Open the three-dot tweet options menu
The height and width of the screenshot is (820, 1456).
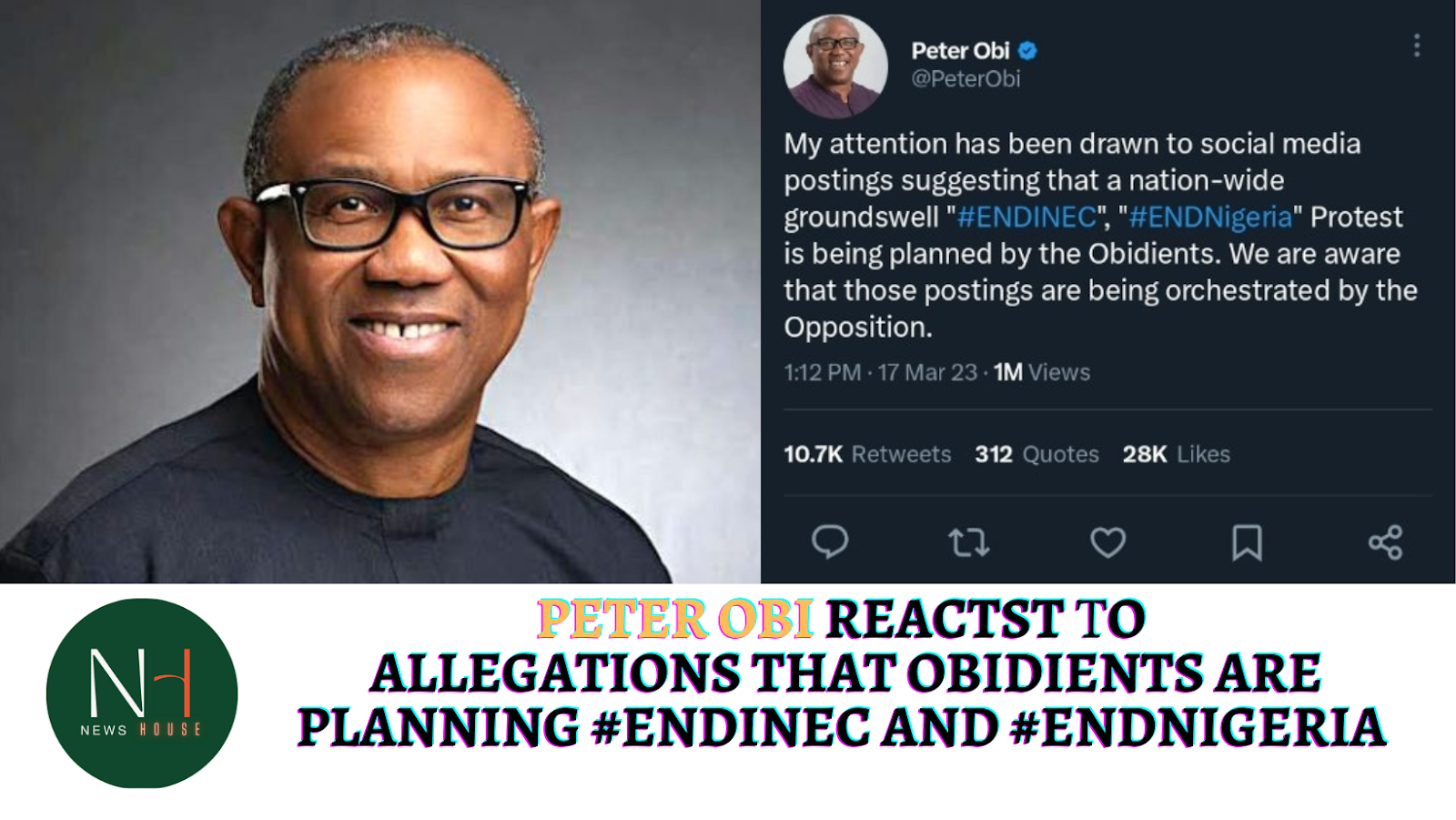(1416, 46)
